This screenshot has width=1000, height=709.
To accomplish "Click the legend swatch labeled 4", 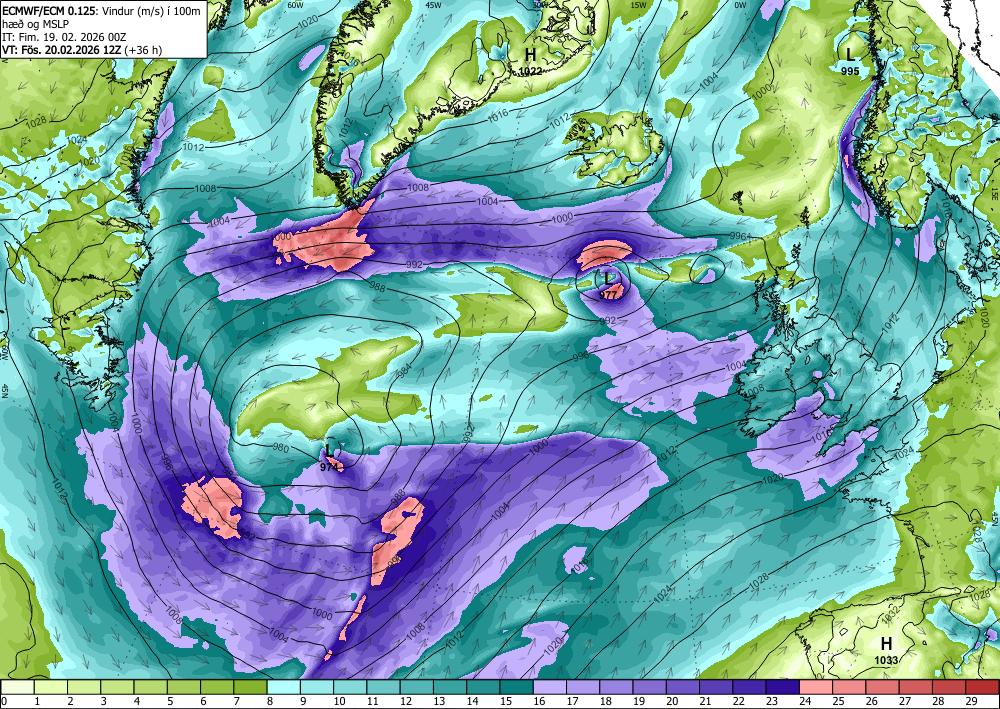I will pos(150,687).
